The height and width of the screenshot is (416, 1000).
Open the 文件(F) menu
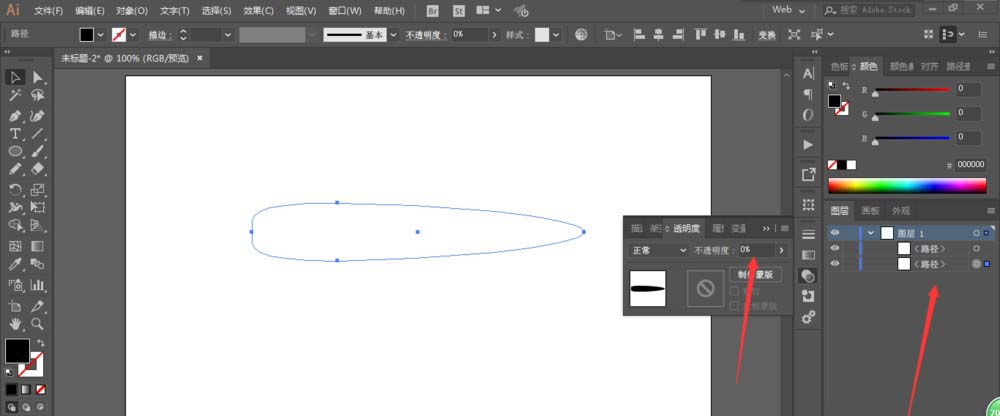(48, 11)
